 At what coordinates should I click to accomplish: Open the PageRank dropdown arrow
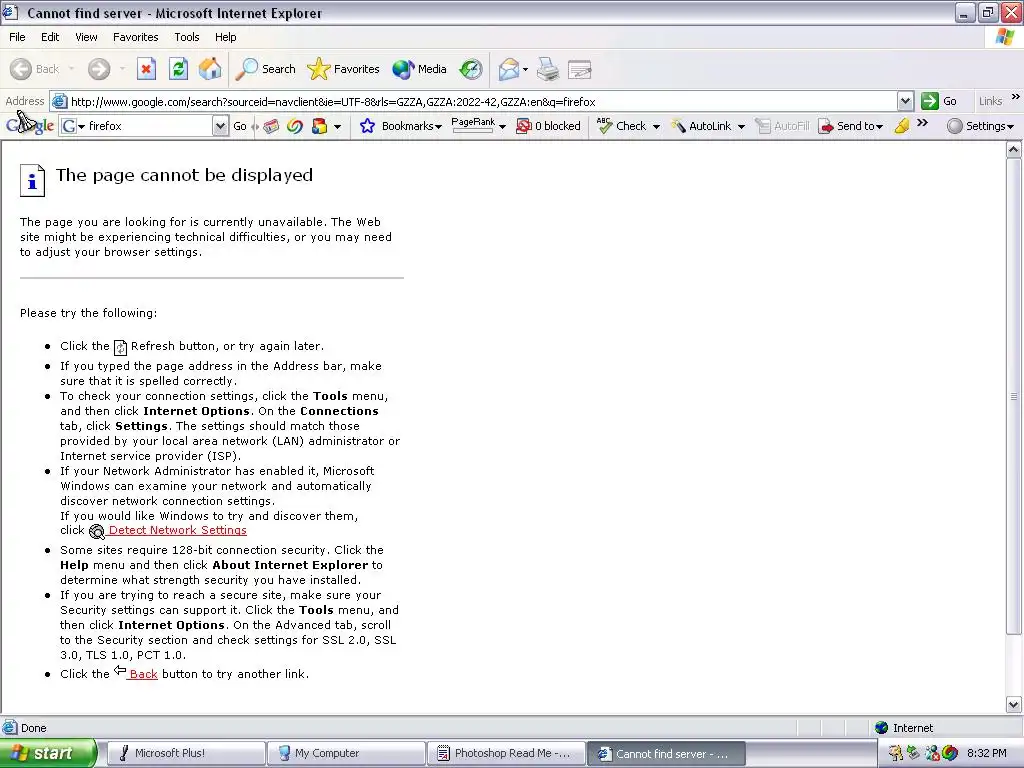coord(502,127)
